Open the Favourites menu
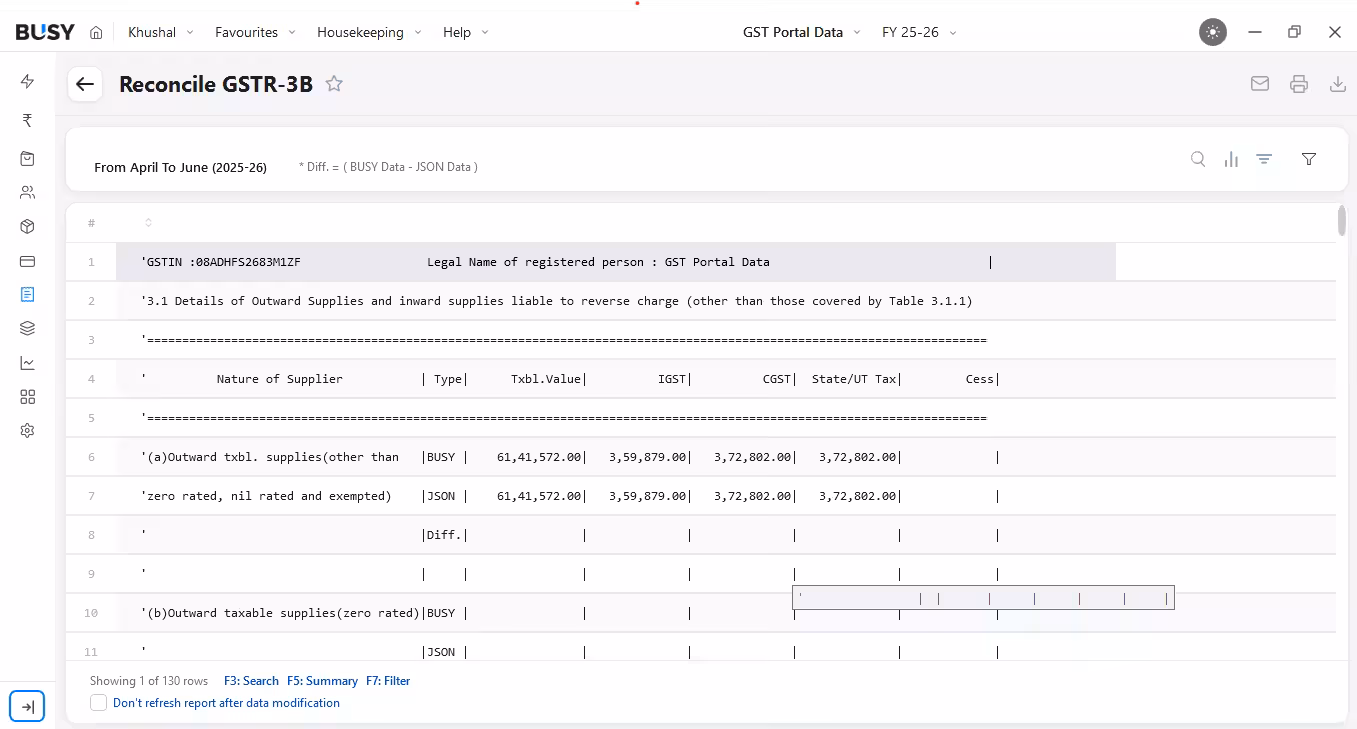This screenshot has width=1357, height=729. [x=256, y=32]
